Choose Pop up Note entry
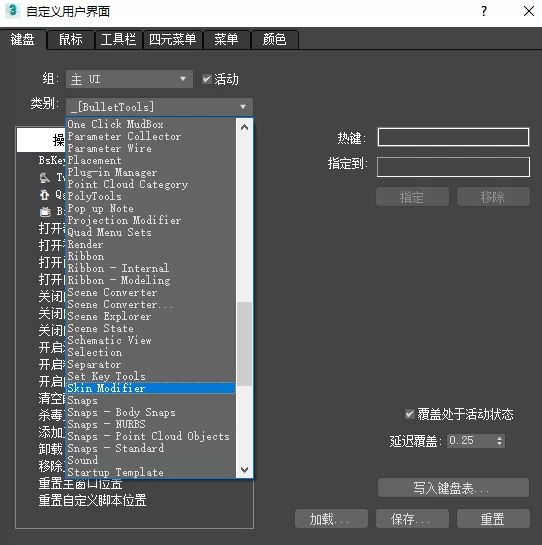Viewport: 542px width, 545px height. [x=151, y=208]
